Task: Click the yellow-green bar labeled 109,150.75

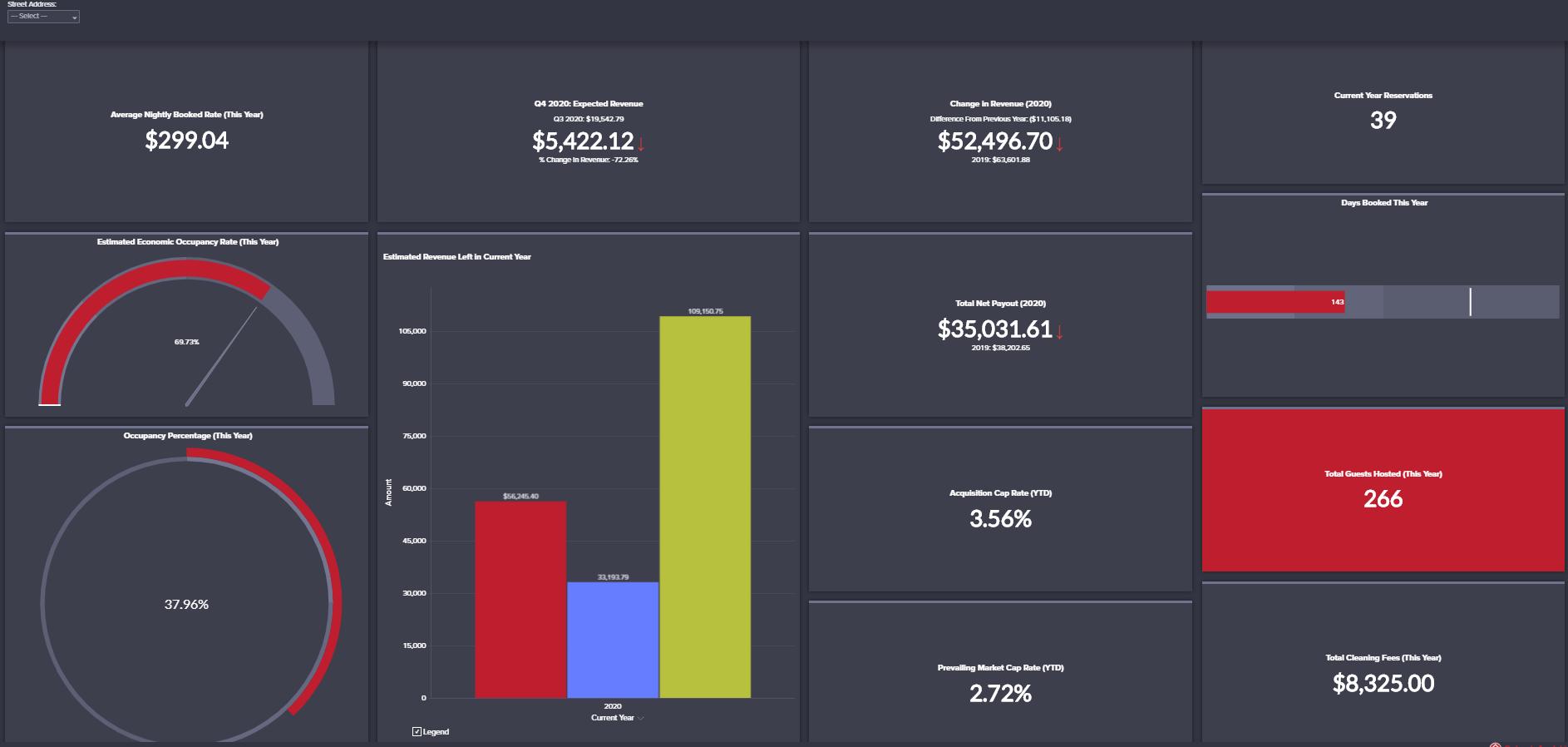Action: click(705, 507)
